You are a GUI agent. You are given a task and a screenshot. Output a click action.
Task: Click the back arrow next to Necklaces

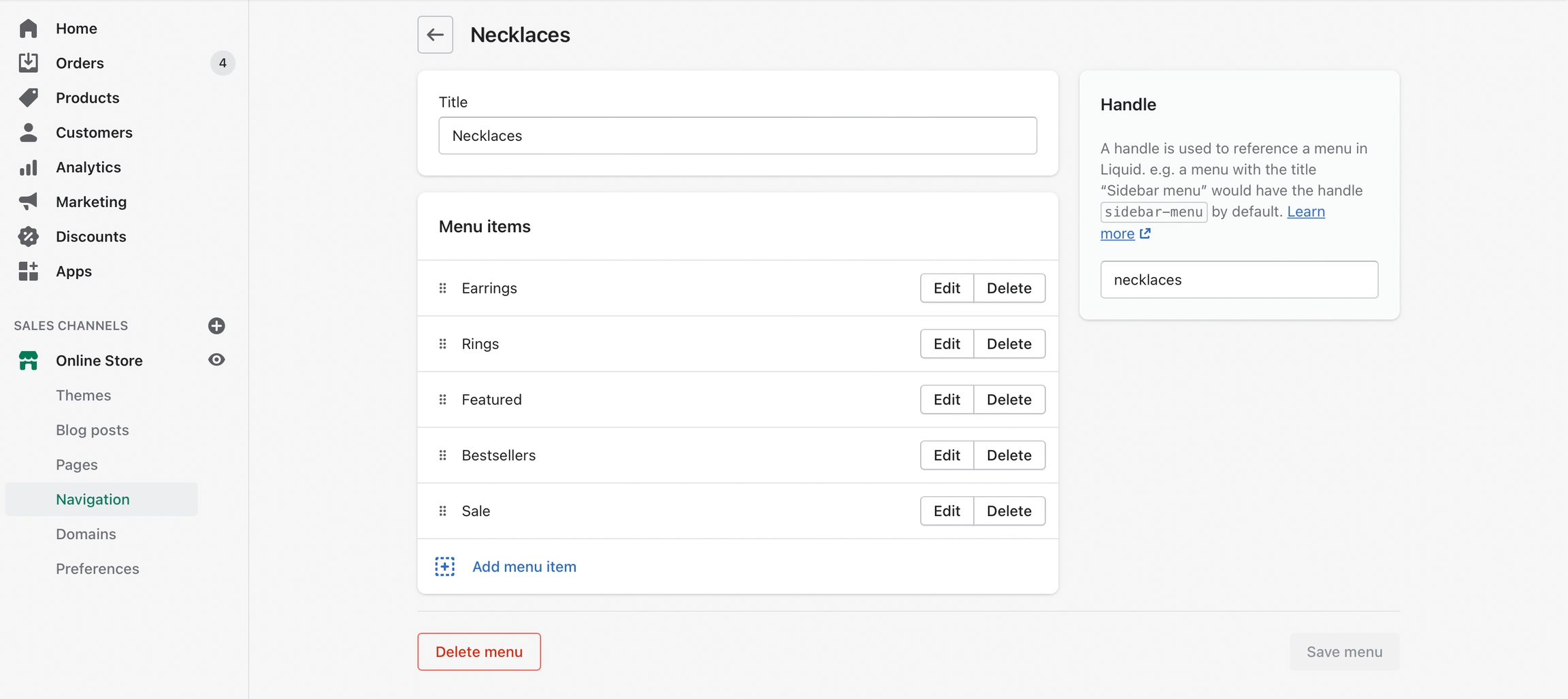coord(435,35)
